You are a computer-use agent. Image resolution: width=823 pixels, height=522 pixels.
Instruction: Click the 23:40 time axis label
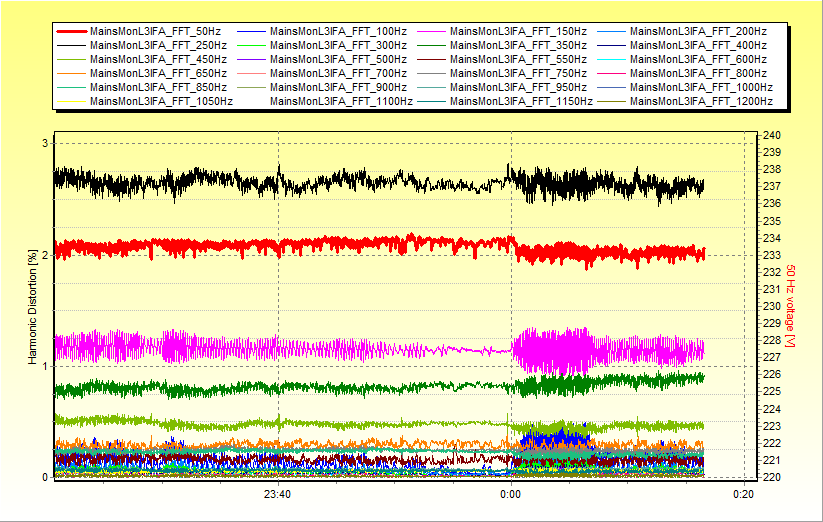[277, 494]
